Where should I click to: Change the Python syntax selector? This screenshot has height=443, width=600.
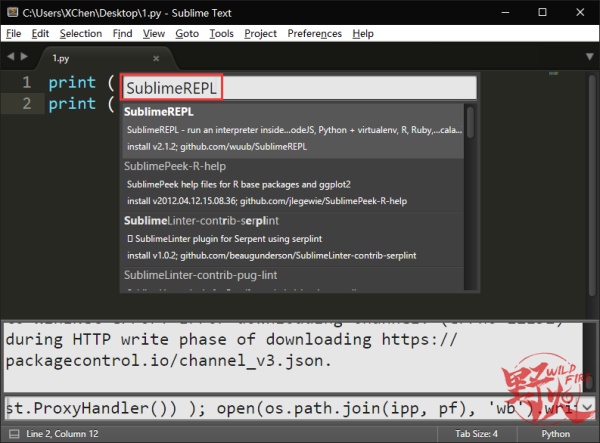pos(556,434)
